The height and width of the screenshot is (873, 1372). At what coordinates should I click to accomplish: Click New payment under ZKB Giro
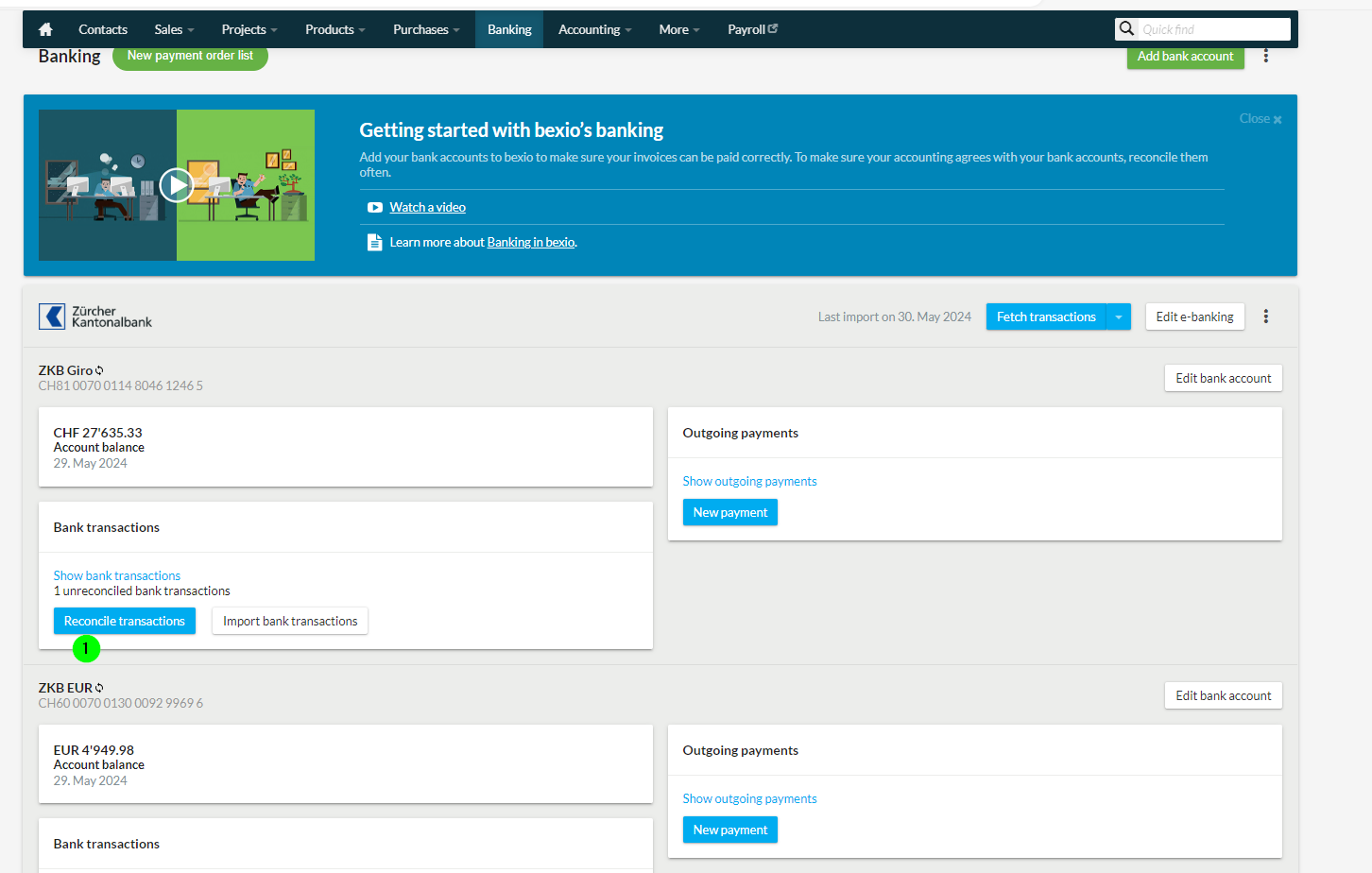click(x=729, y=512)
